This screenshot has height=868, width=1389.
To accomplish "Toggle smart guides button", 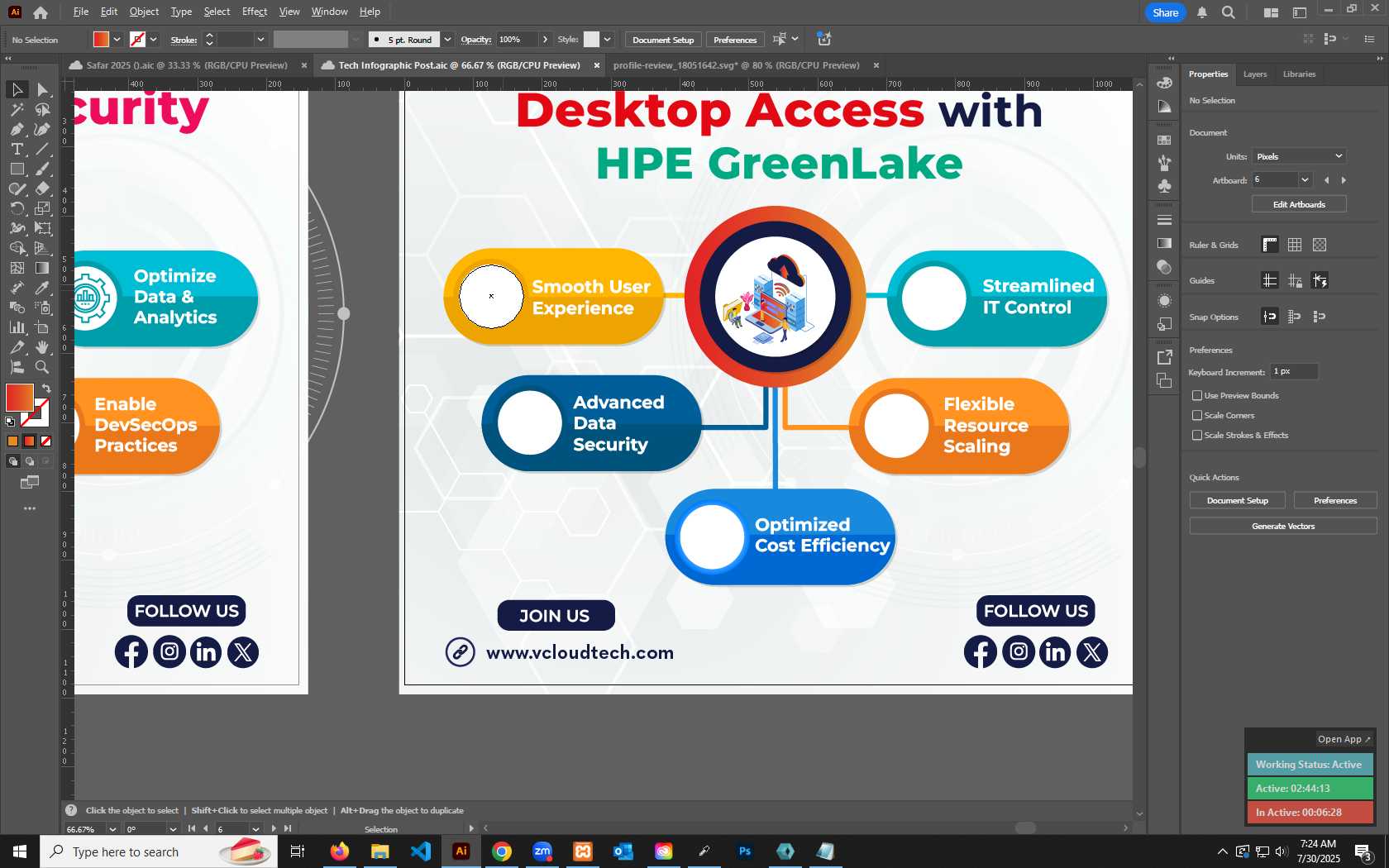I will [1320, 280].
